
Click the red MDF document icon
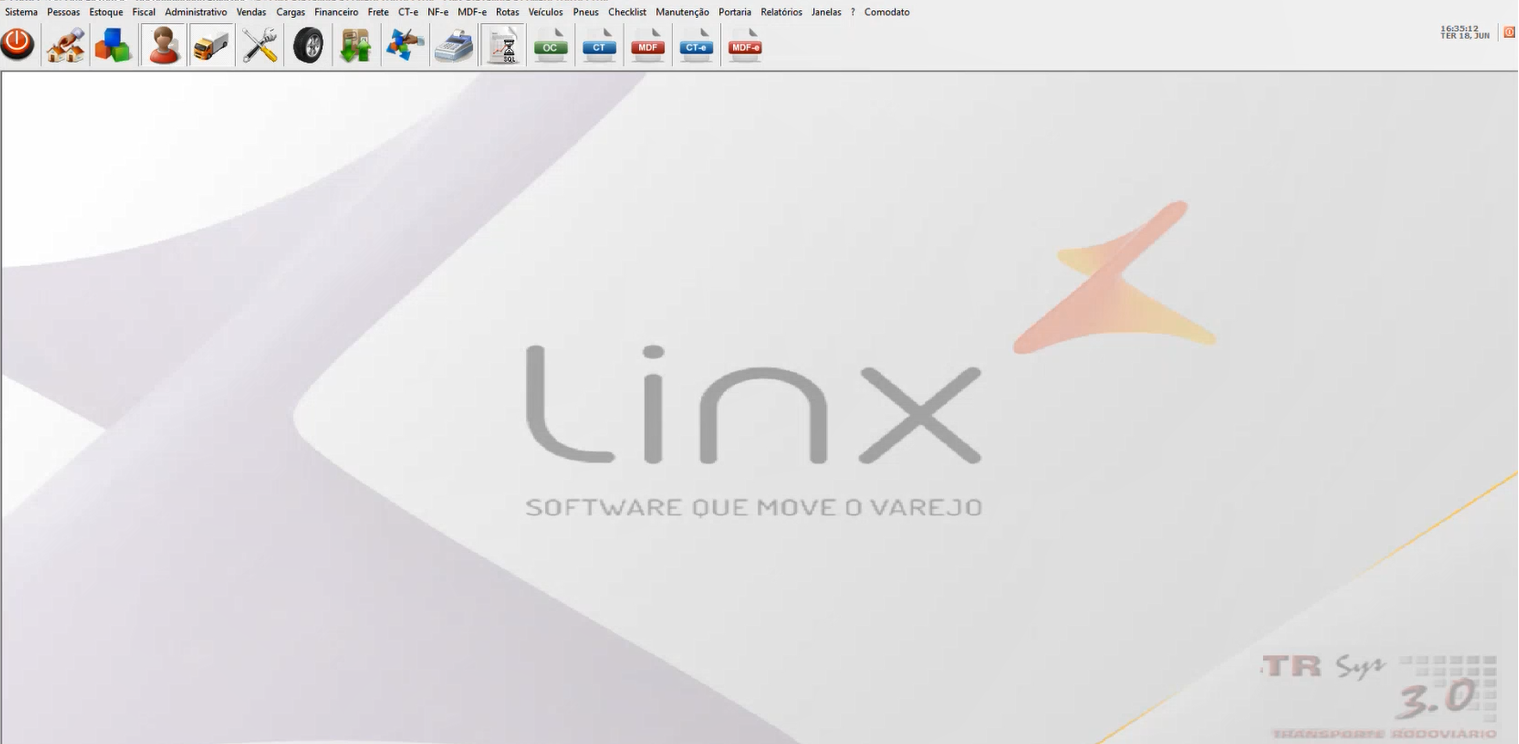[648, 46]
